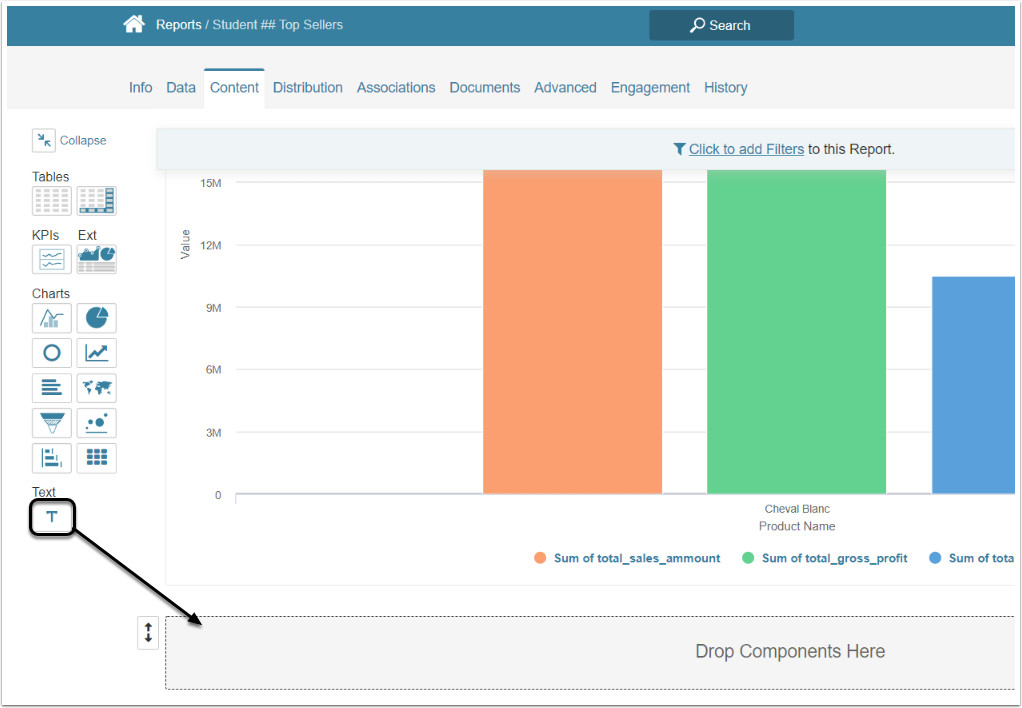Insert the KPI trend component
Viewport: 1022px width, 708px height.
click(x=51, y=259)
